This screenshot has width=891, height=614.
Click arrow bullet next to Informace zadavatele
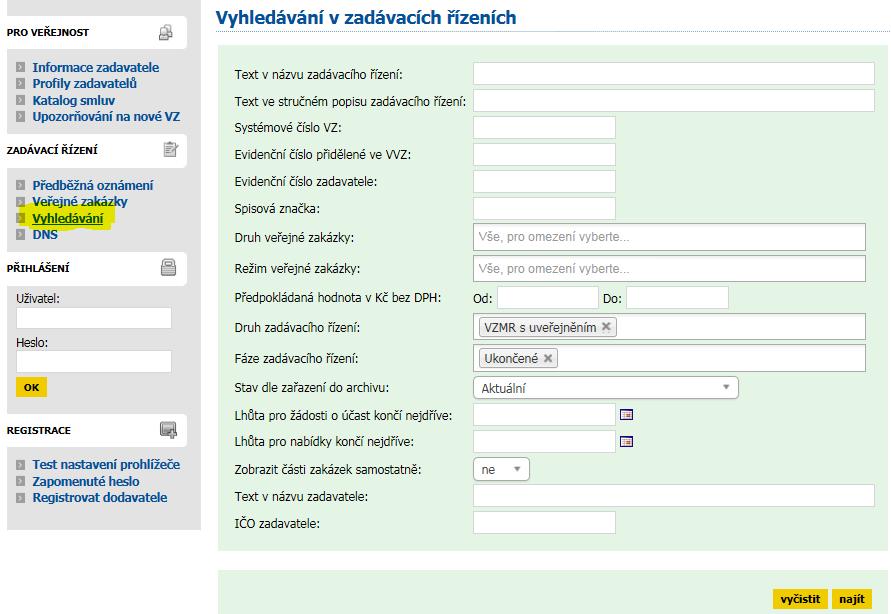20,67
